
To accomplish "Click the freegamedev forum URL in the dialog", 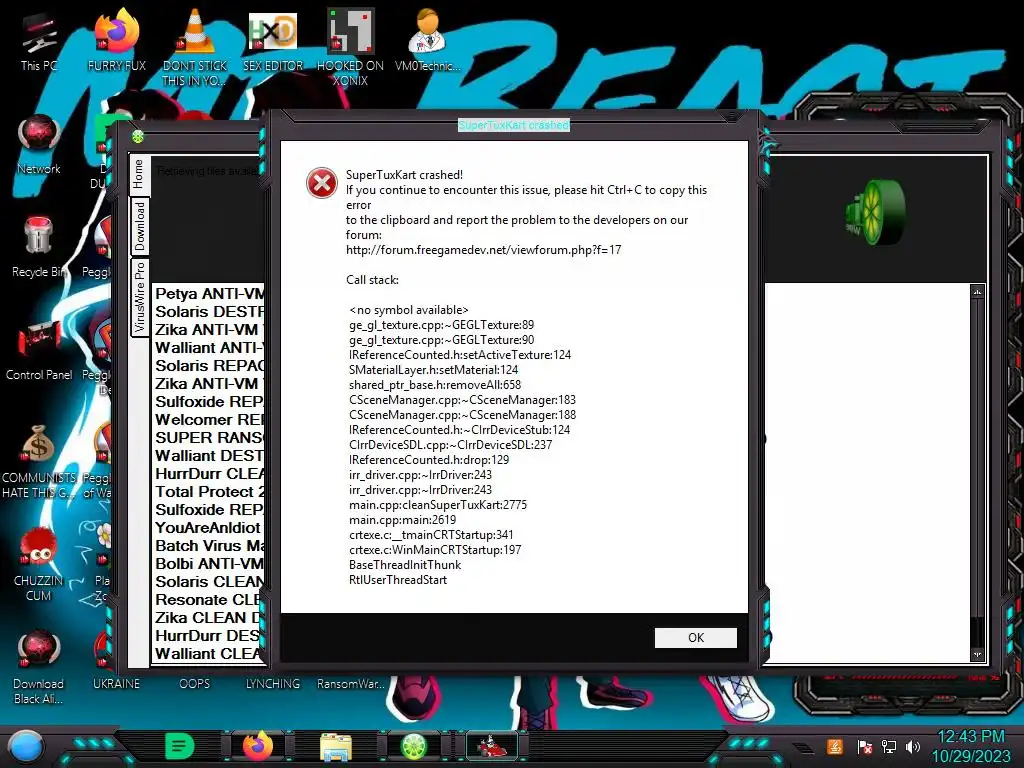I will [483, 249].
